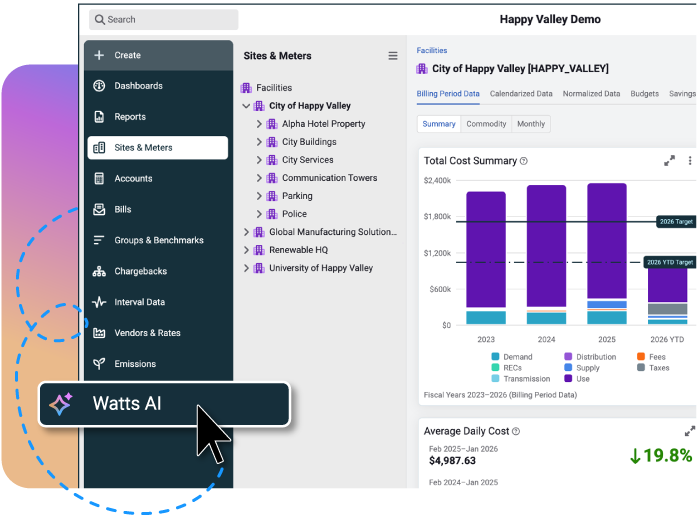Expand the Average Daily Cost card
The width and height of the screenshot is (700, 518).
690,431
